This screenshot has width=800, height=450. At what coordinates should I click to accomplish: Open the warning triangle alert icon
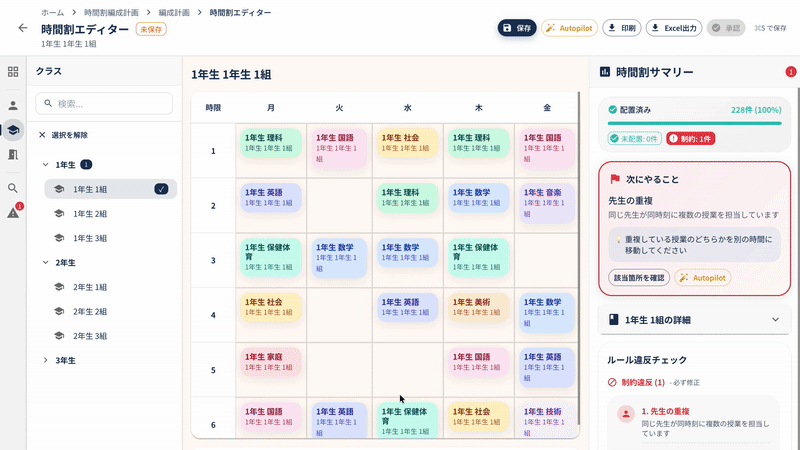point(13,212)
